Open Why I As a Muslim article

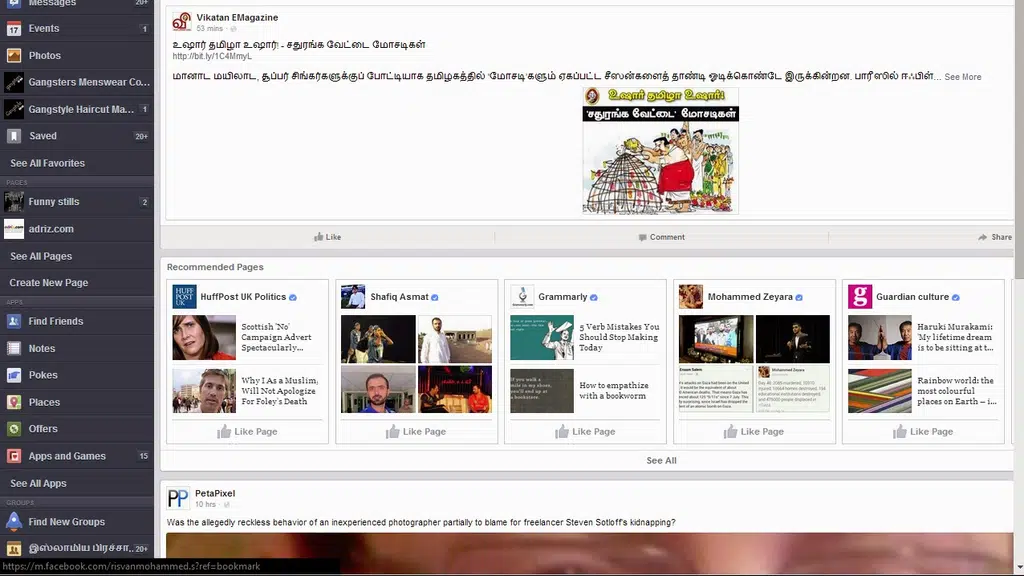(x=280, y=391)
